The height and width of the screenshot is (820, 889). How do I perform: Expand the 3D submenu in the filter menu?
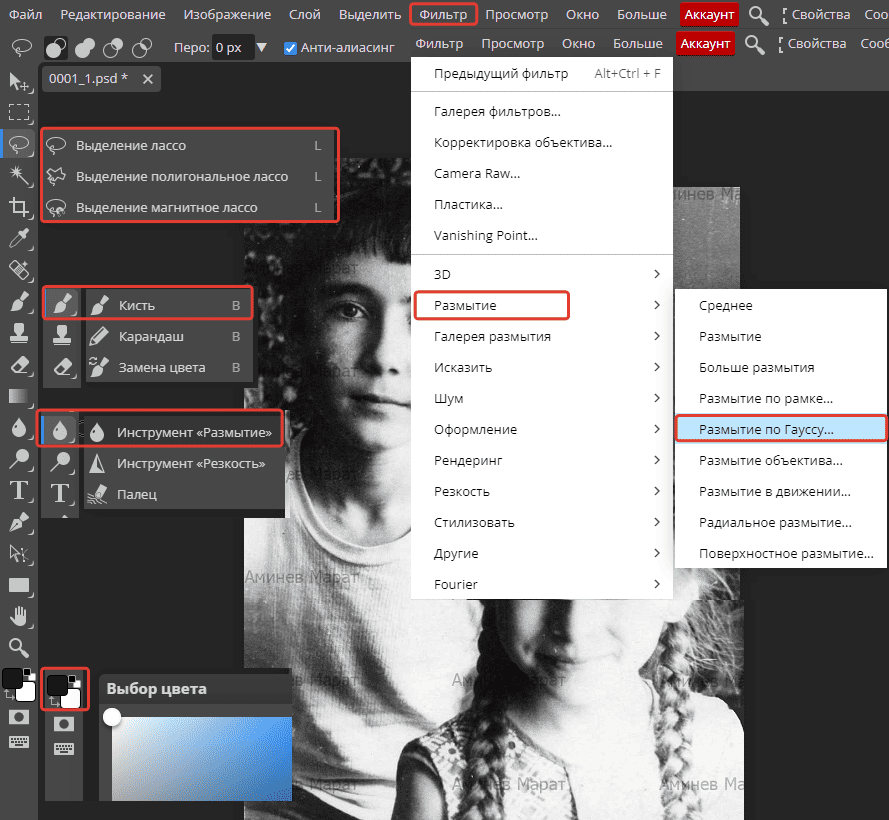[x=541, y=274]
